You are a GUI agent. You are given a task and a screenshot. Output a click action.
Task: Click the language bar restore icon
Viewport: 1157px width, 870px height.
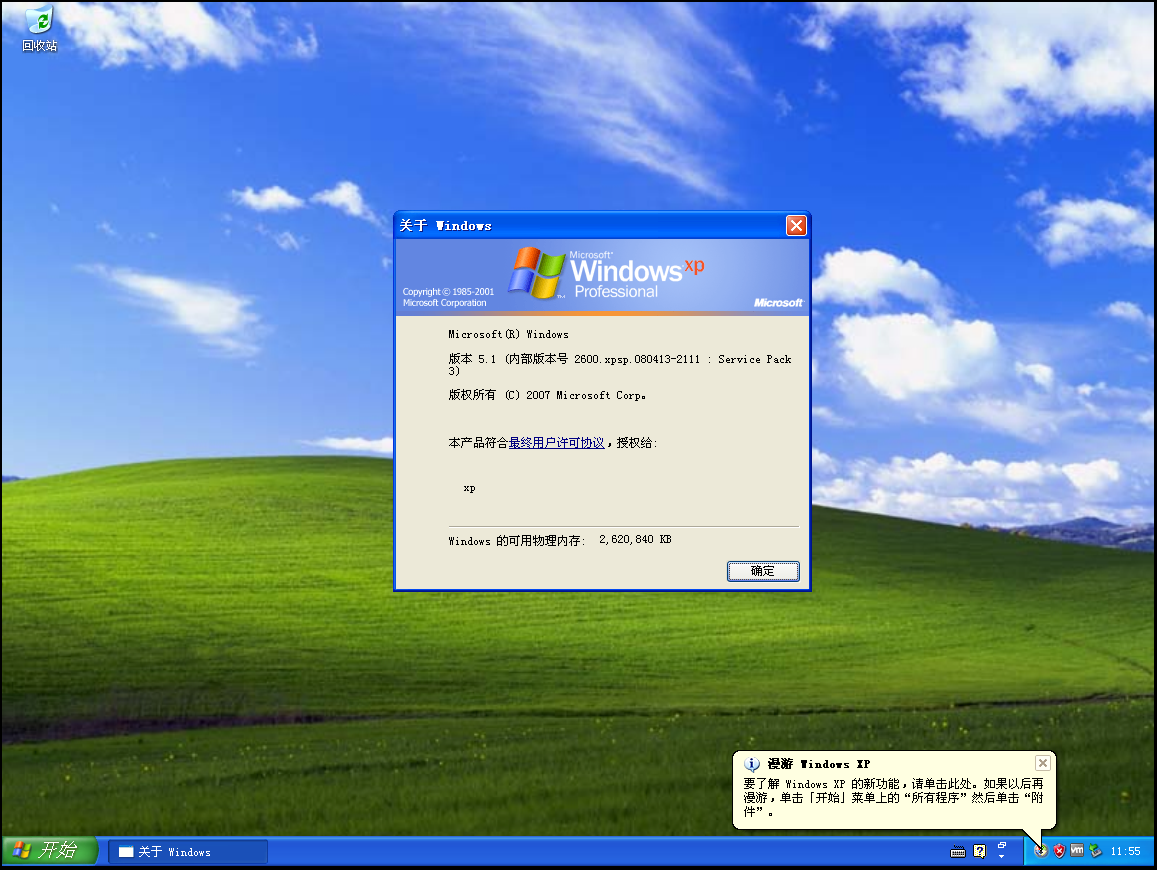point(1001,846)
